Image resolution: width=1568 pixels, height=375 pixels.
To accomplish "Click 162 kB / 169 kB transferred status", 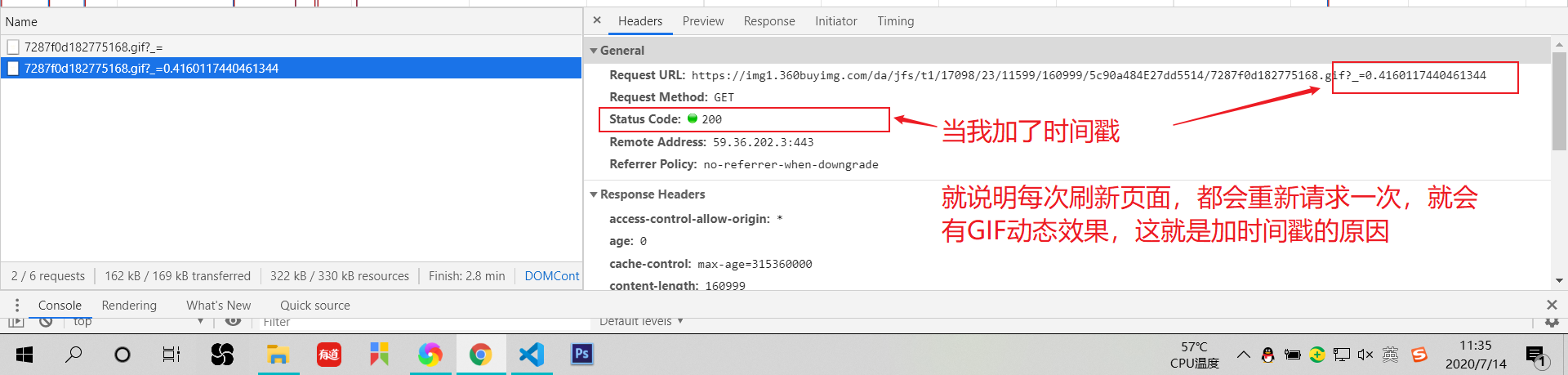I will pos(177,276).
